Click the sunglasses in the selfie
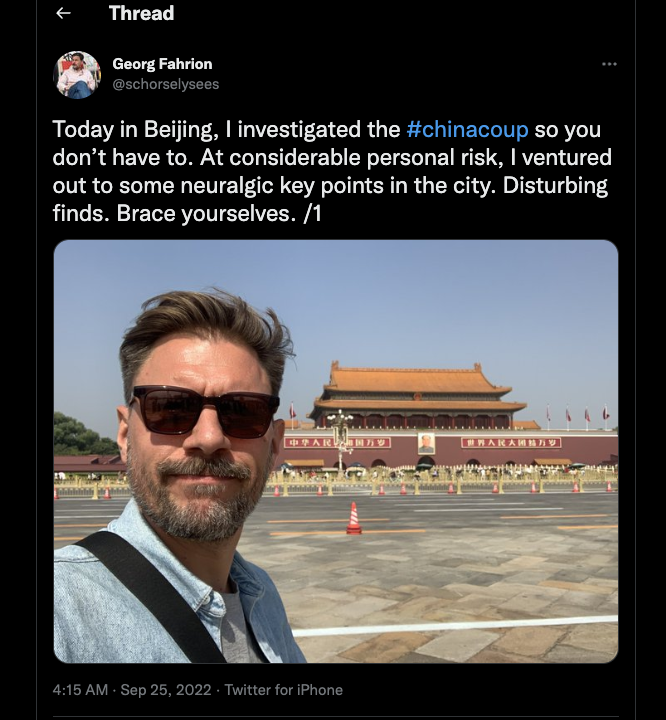Screen dimensions: 666x720 click(x=205, y=411)
